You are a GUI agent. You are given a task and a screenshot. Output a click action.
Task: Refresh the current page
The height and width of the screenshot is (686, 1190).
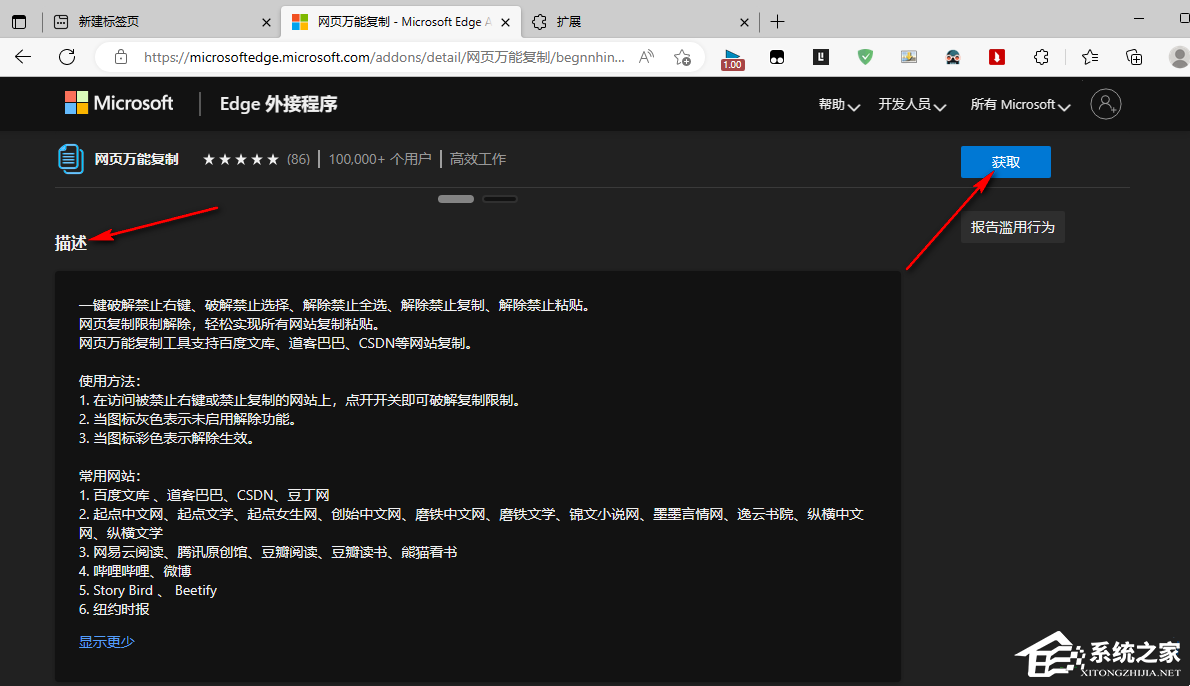click(x=67, y=57)
